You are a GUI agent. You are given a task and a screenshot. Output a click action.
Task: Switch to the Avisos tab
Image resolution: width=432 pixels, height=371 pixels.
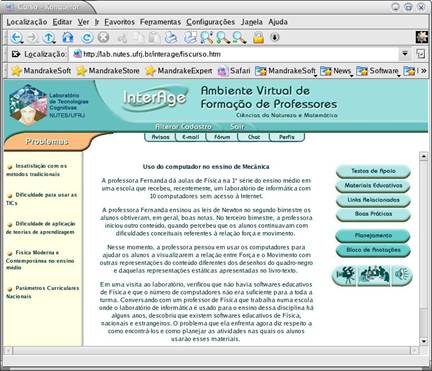click(160, 137)
